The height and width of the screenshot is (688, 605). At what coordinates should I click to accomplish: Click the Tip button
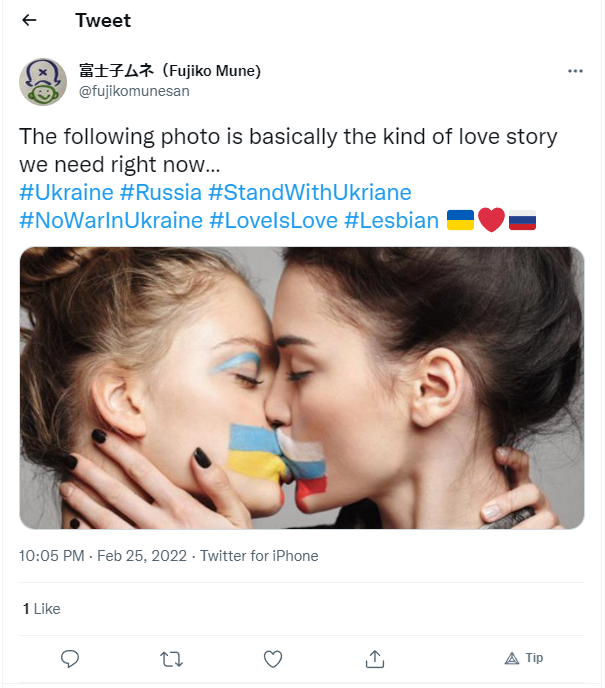click(x=524, y=658)
